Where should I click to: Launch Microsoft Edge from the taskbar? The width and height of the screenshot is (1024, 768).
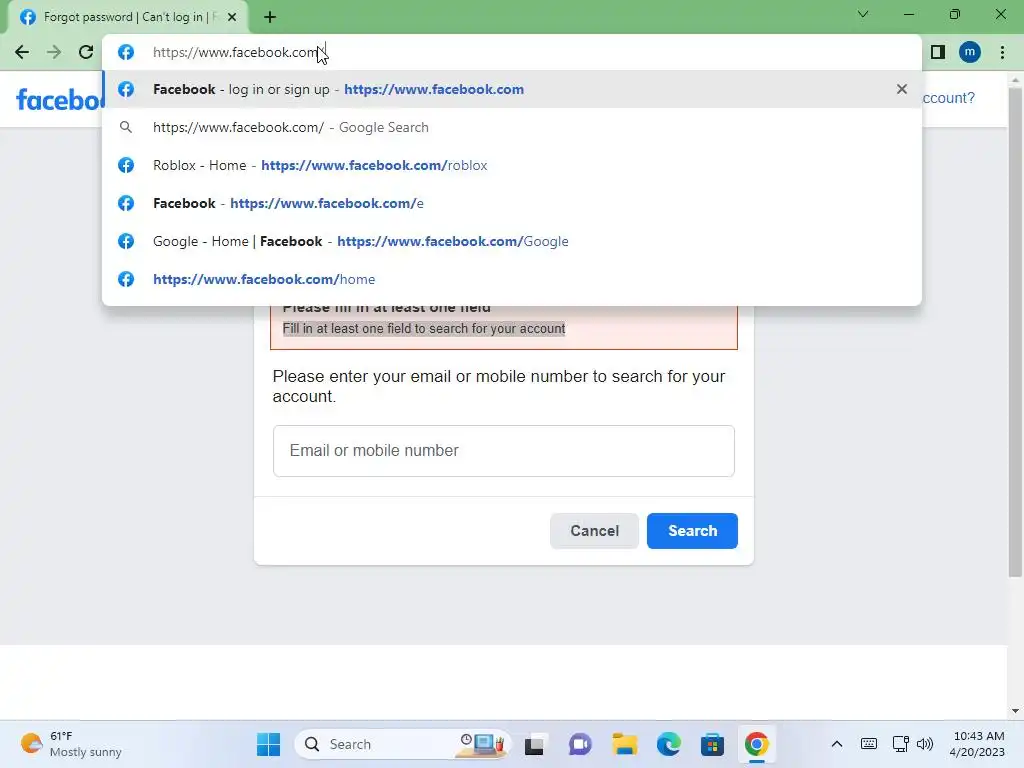(669, 744)
